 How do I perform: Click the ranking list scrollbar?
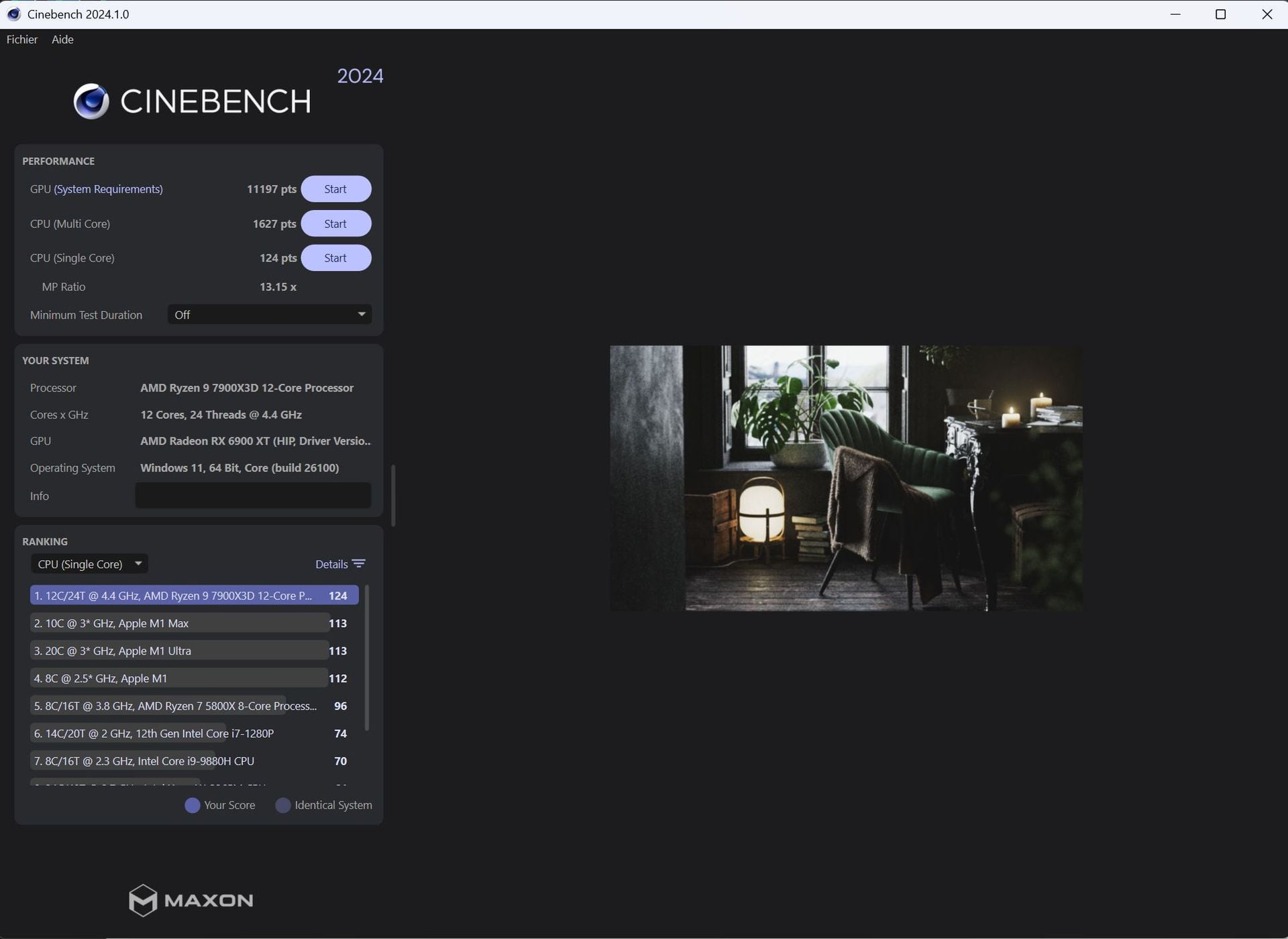(366, 658)
